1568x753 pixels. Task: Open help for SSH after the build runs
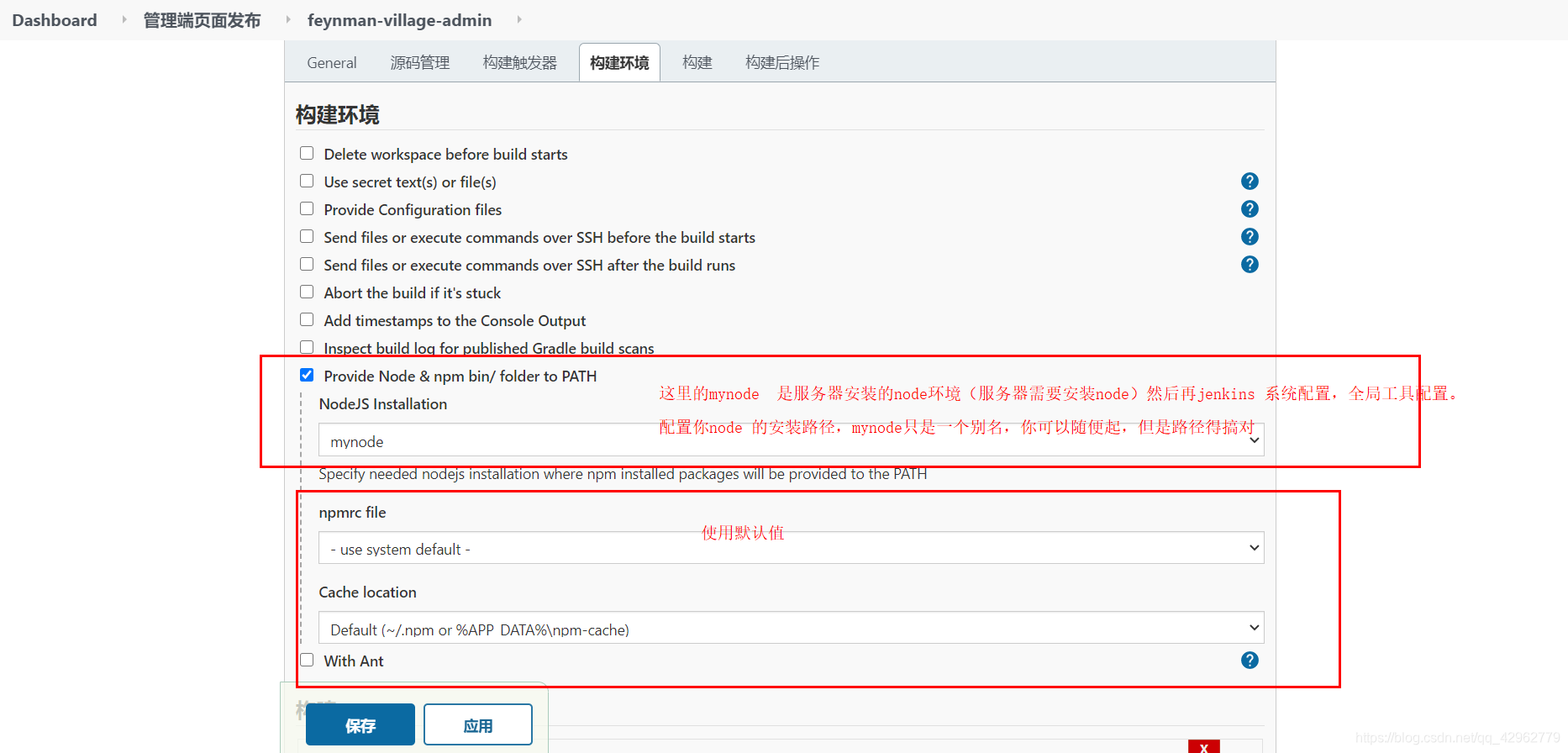click(1250, 265)
